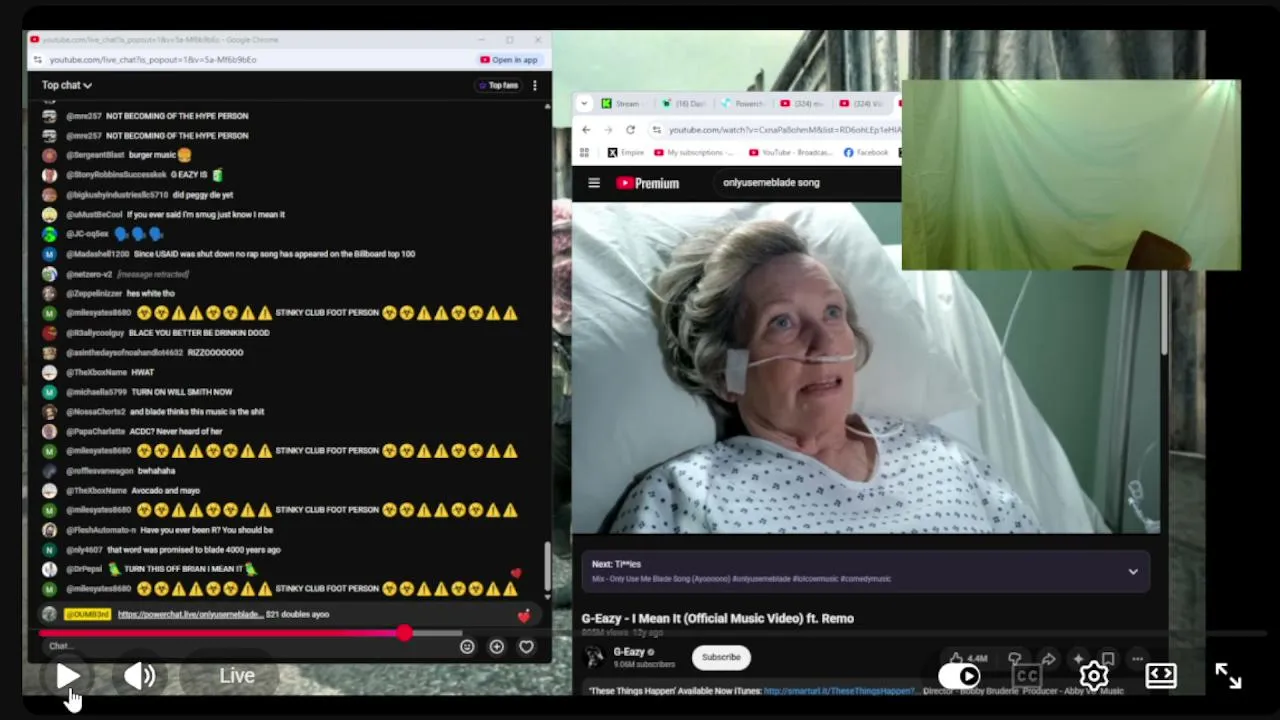Save the video with the bookmark icon
Image resolution: width=1280 pixels, height=720 pixels.
1108,659
